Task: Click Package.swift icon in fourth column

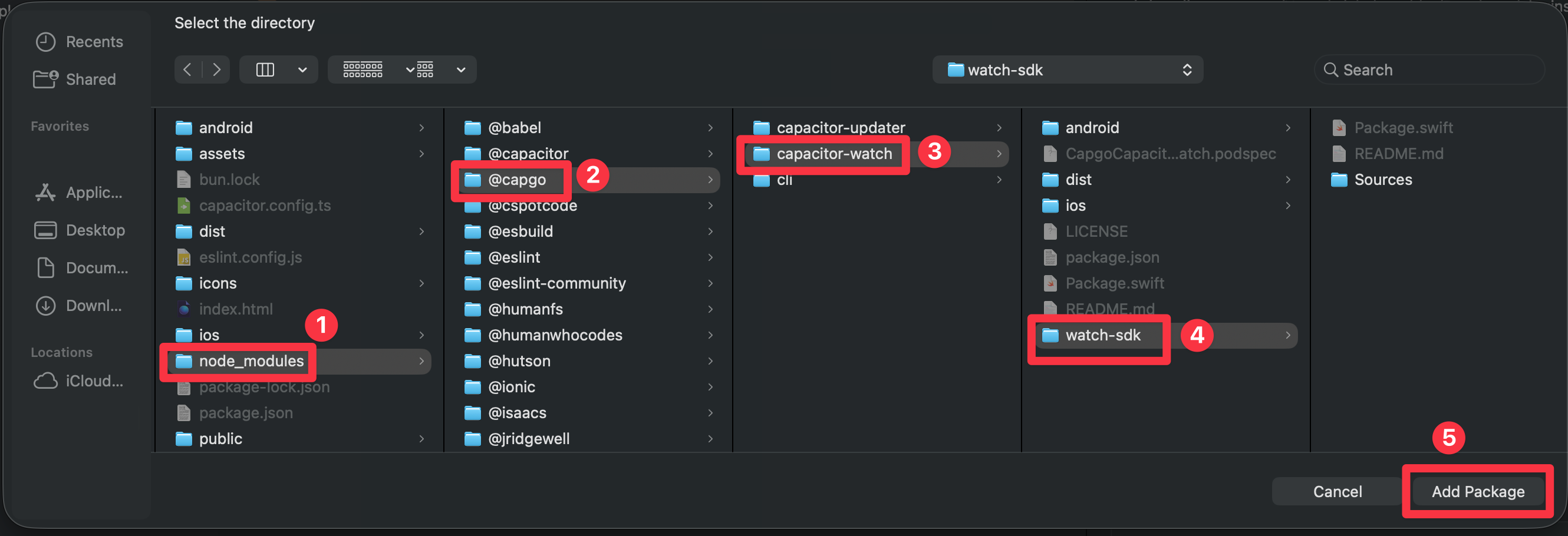Action: tap(1050, 283)
